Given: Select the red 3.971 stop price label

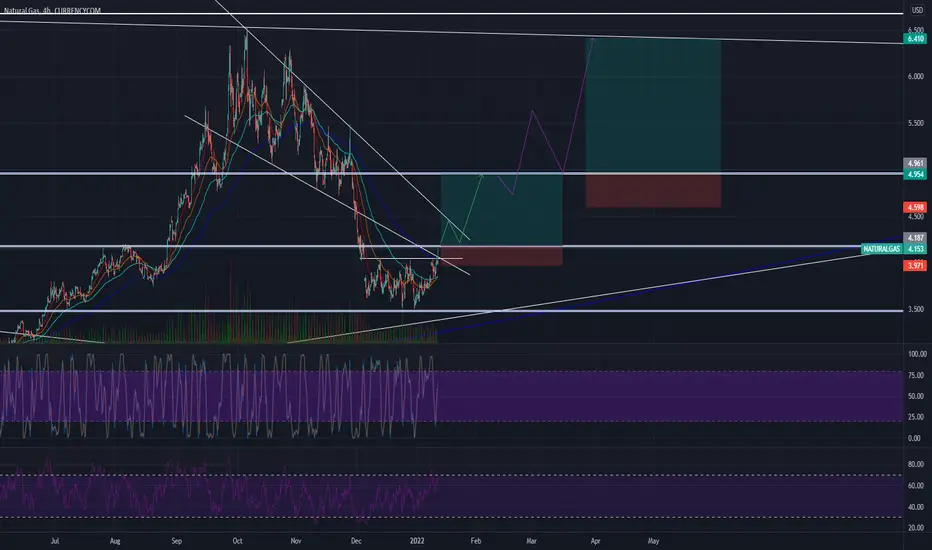Looking at the screenshot, I should pos(915,265).
